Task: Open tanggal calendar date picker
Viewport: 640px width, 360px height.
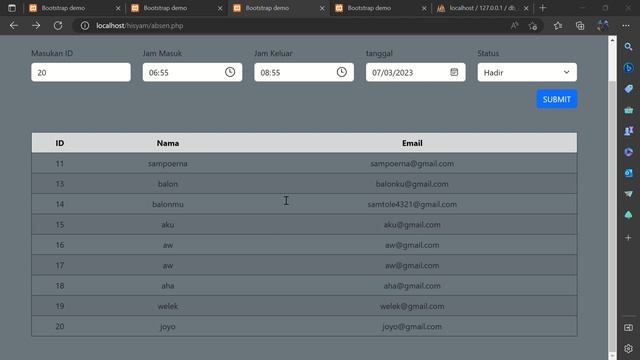Action: tap(454, 72)
